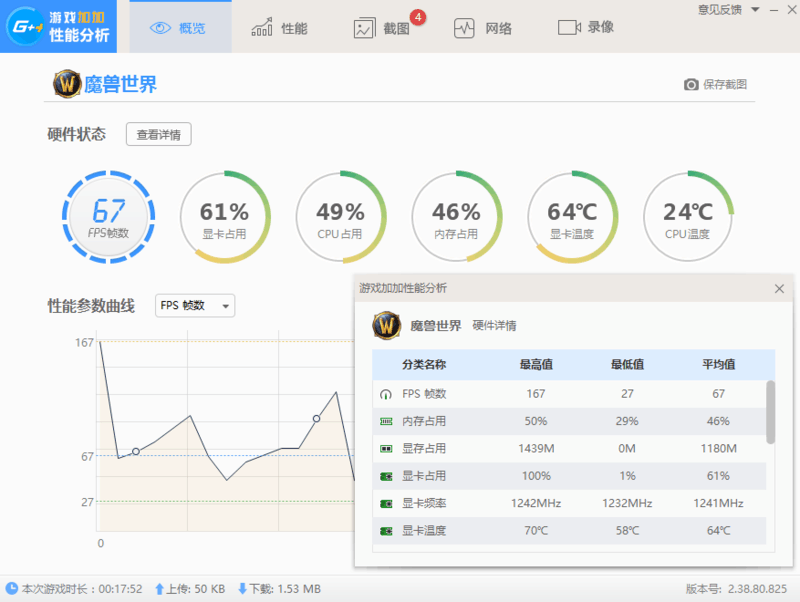Screen dimensions: 800x602
Task: Click the 查看详情 button
Action: (158, 134)
